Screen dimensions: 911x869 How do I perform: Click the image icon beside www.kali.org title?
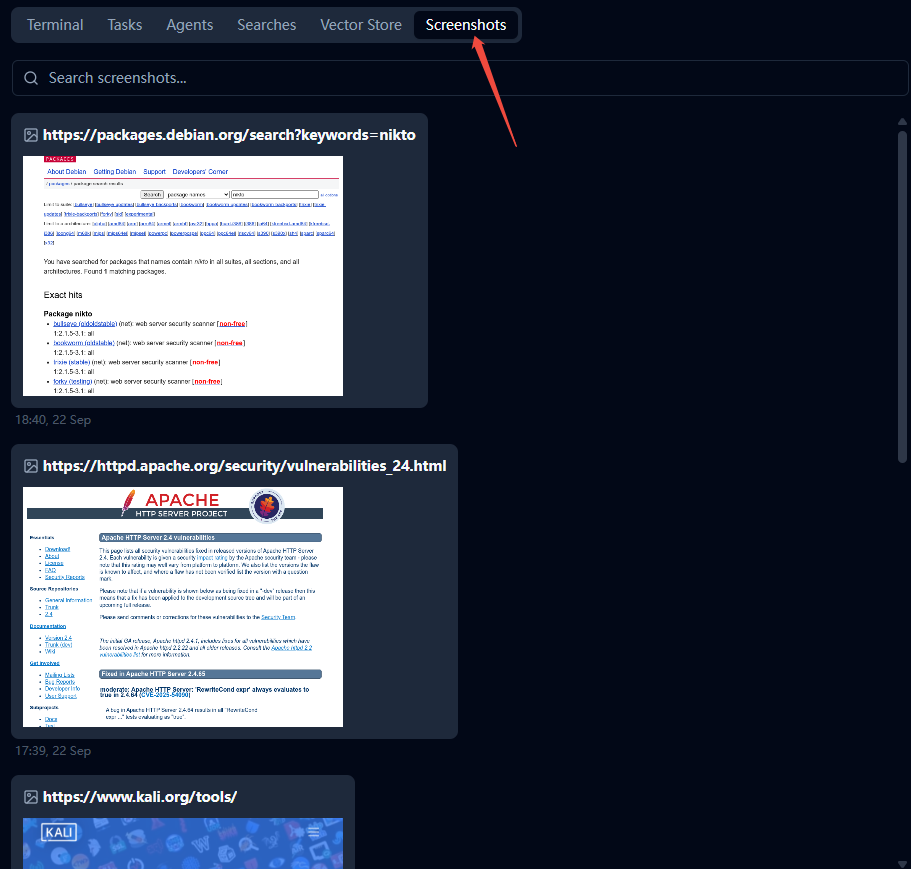(x=31, y=797)
